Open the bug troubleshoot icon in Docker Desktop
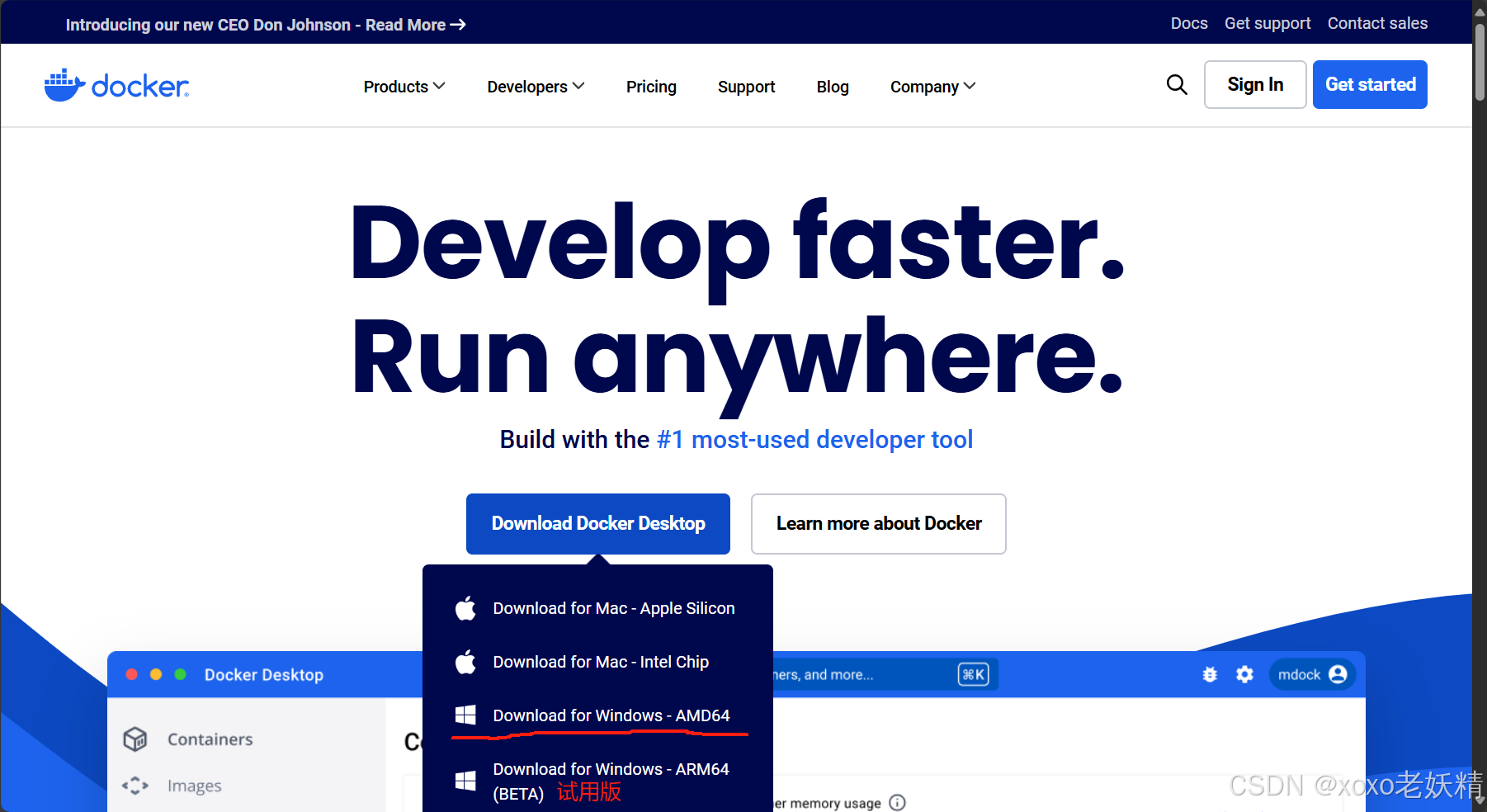This screenshot has height=812, width=1487. click(1210, 674)
